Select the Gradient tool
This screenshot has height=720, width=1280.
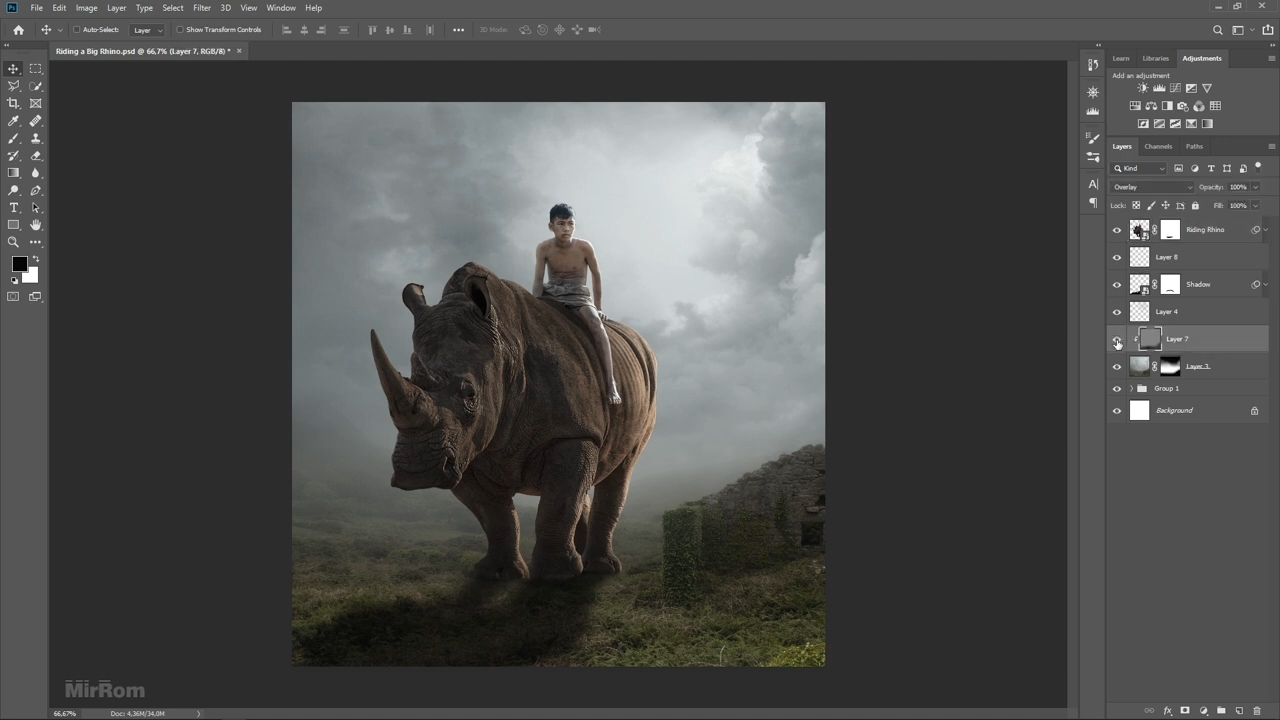coord(14,173)
